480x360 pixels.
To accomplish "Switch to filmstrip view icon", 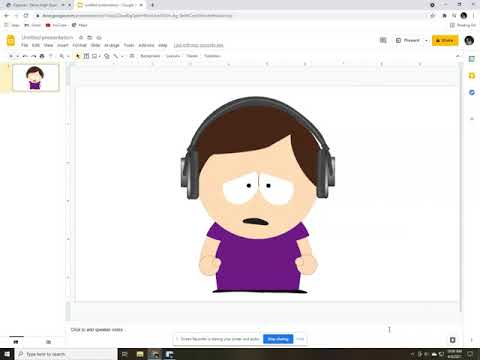I will (16, 342).
